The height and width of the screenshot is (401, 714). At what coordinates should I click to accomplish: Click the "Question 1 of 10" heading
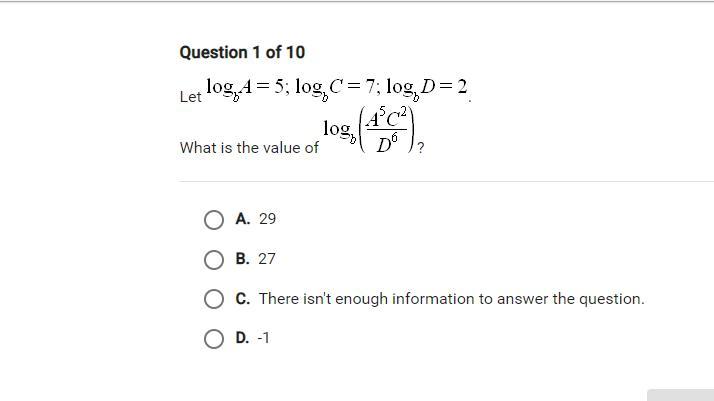pyautogui.click(x=242, y=52)
